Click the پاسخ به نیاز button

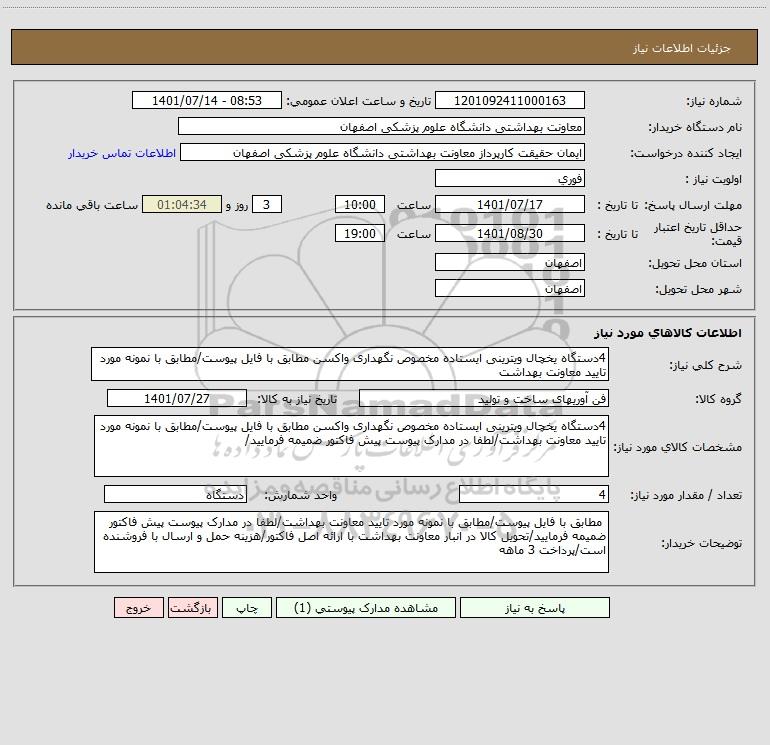535,607
